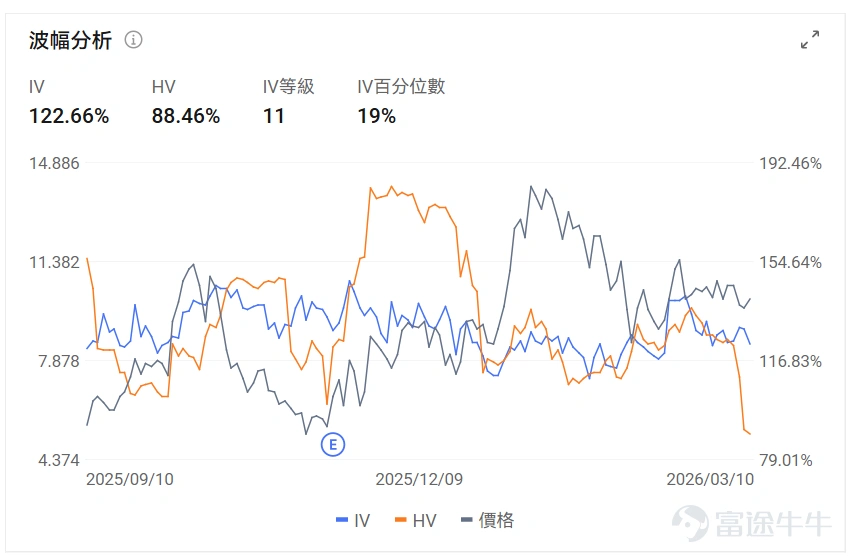Click the 富途牛牛 watermark logo
Screen dimensions: 852x560
pos(751,523)
